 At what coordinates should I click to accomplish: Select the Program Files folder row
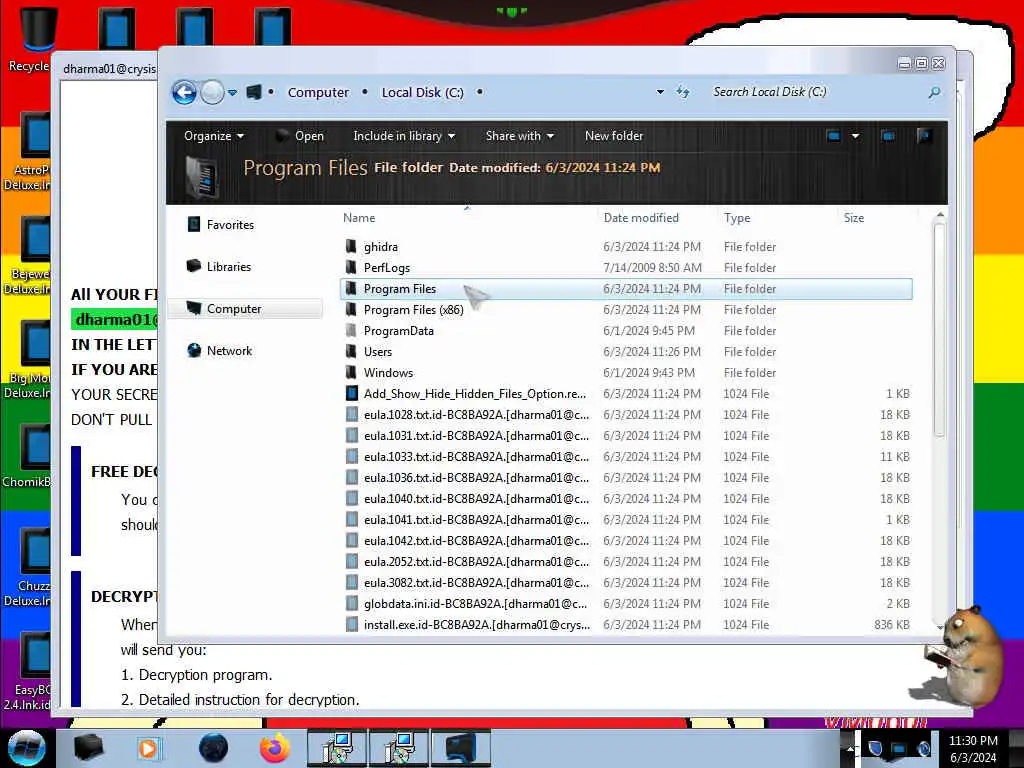point(626,289)
